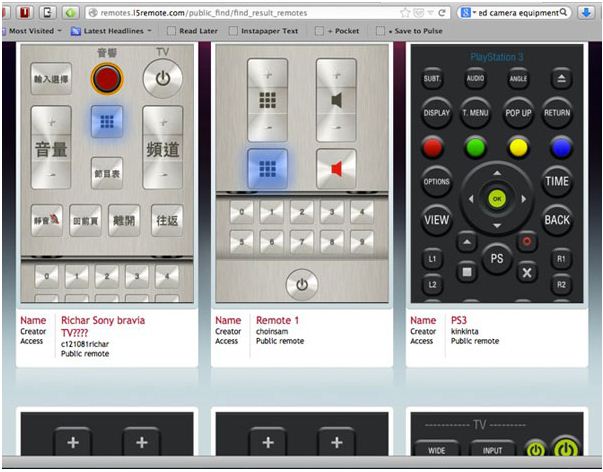
Task: Click the 離開 exit button
Action: click(124, 220)
